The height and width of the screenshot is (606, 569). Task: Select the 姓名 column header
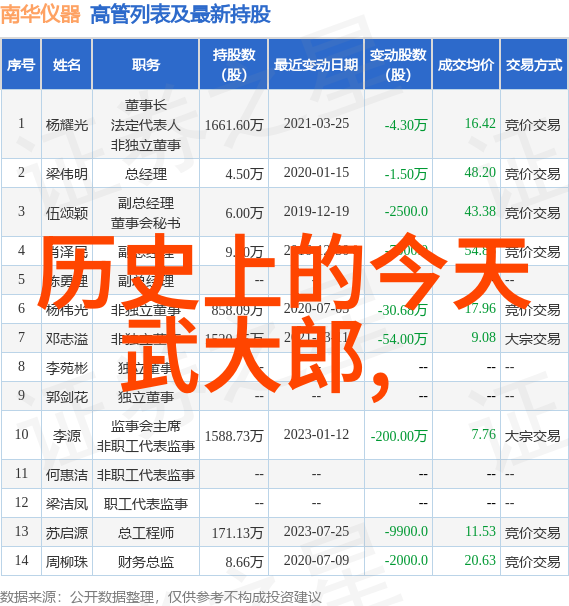tap(67, 65)
